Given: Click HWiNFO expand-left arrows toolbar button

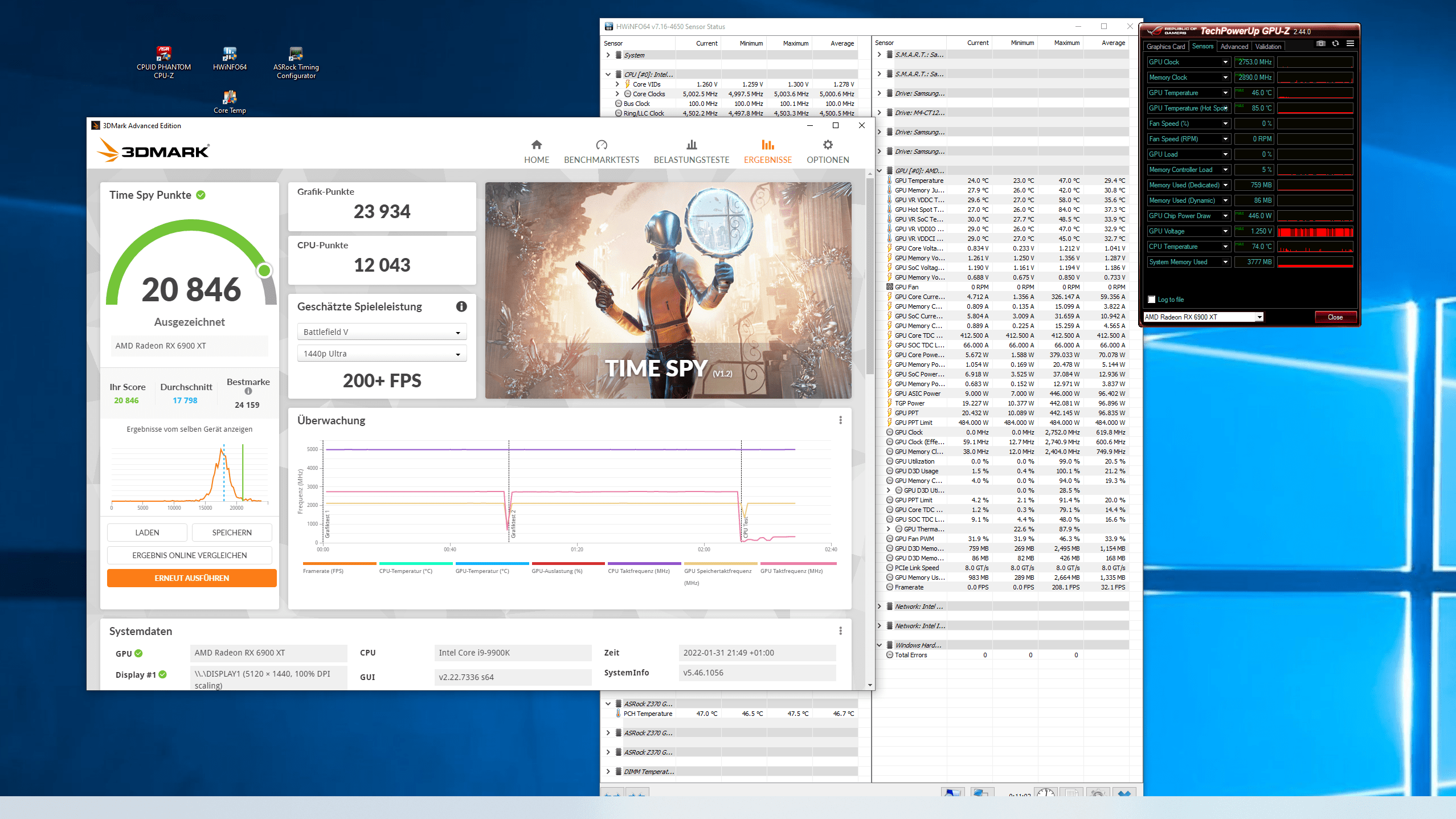Looking at the screenshot, I should (x=612, y=792).
